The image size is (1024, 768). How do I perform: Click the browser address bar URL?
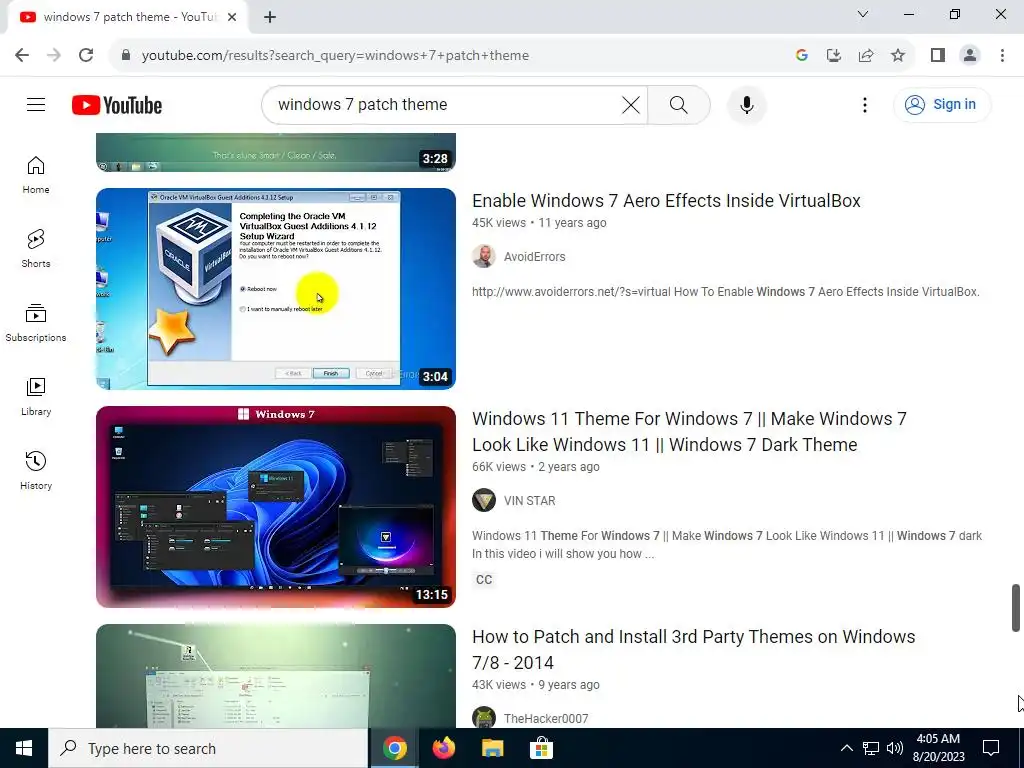[x=335, y=56]
